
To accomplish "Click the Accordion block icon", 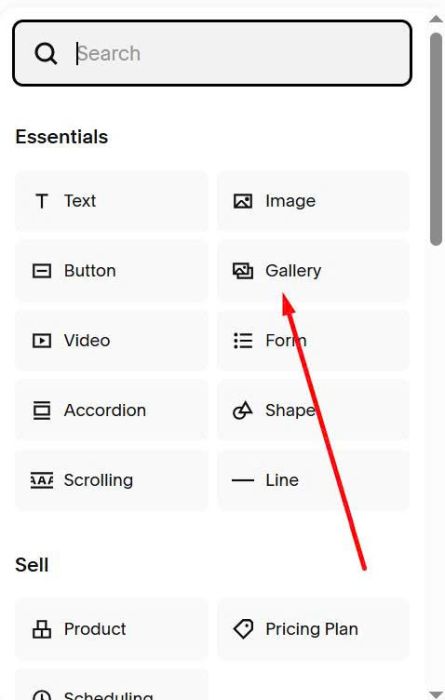I will pos(42,411).
